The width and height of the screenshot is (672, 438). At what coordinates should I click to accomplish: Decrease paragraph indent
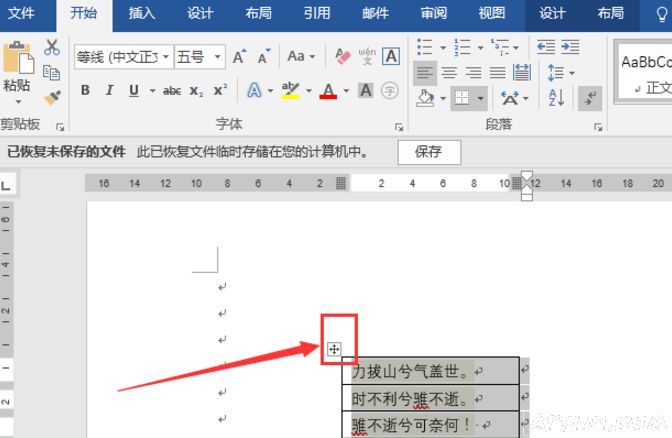pyautogui.click(x=546, y=46)
